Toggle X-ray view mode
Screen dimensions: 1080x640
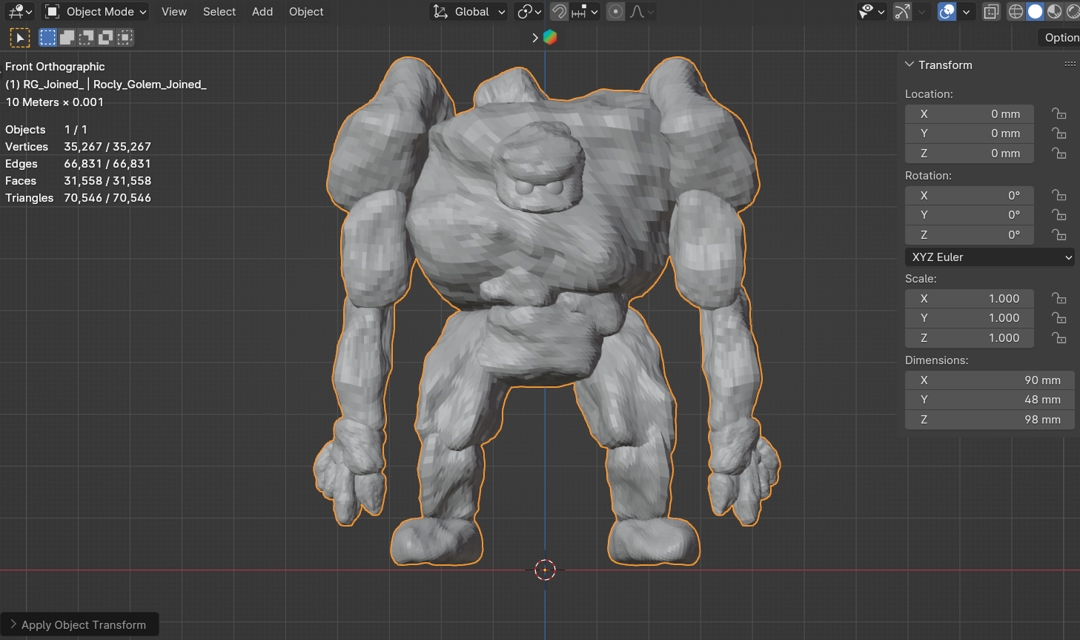click(991, 12)
